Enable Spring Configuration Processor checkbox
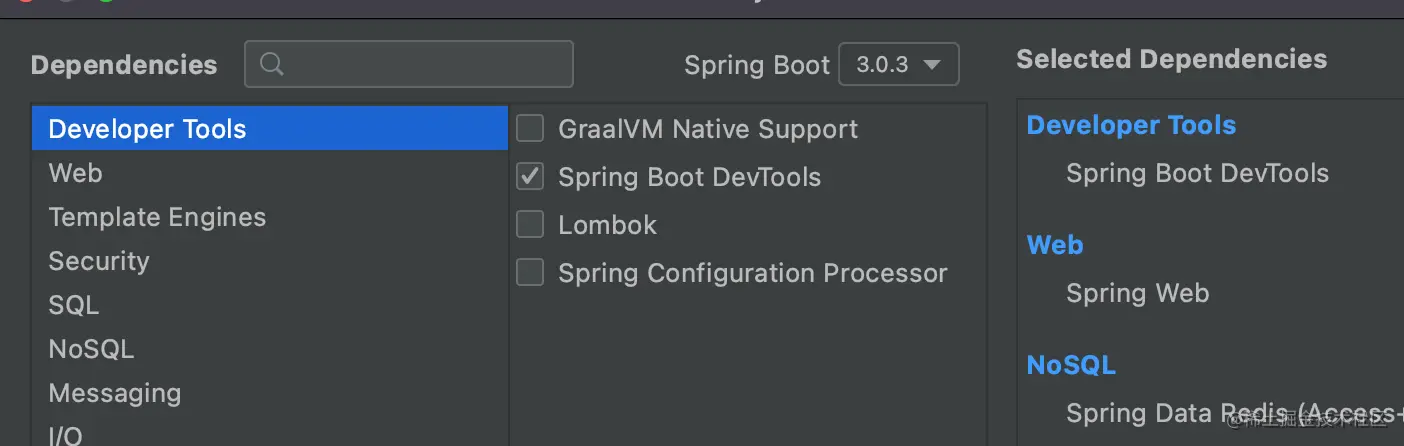The height and width of the screenshot is (446, 1404). click(x=530, y=273)
